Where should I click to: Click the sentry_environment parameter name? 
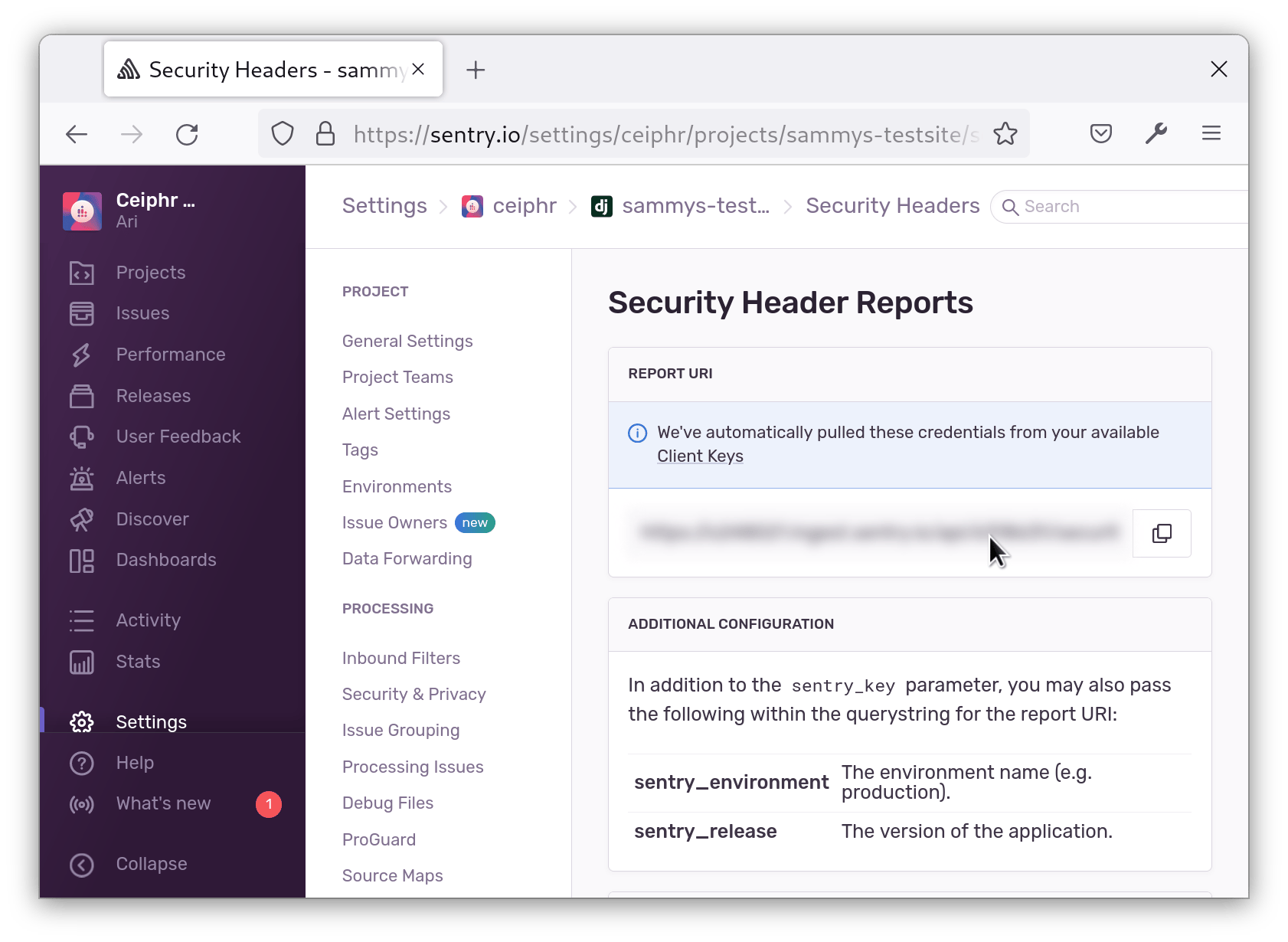(731, 783)
